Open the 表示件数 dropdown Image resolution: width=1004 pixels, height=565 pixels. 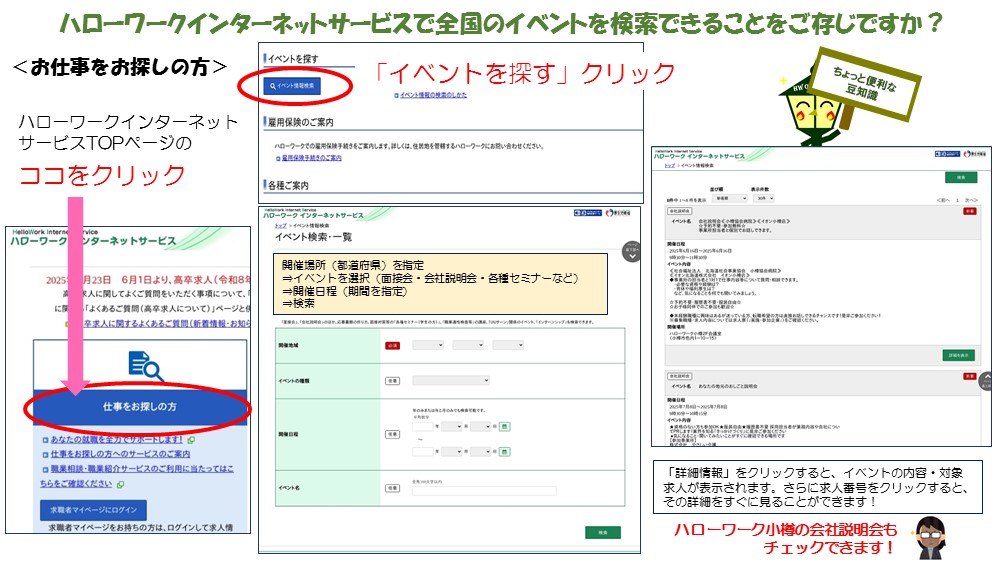(x=764, y=199)
